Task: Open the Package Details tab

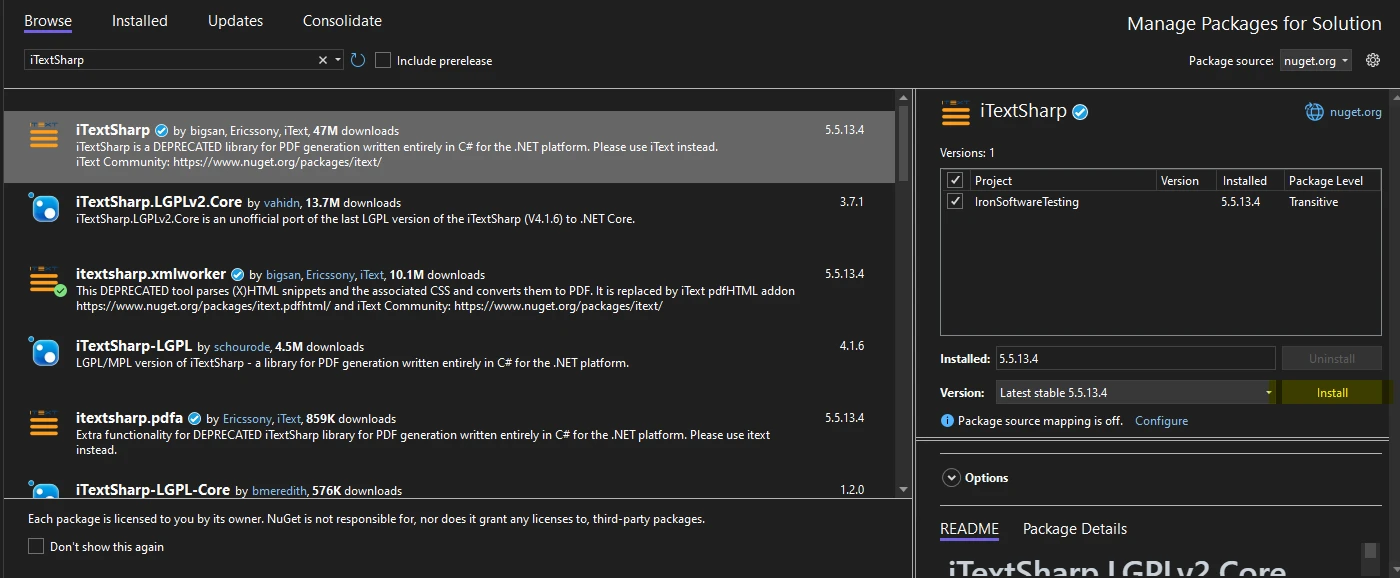Action: (1074, 529)
